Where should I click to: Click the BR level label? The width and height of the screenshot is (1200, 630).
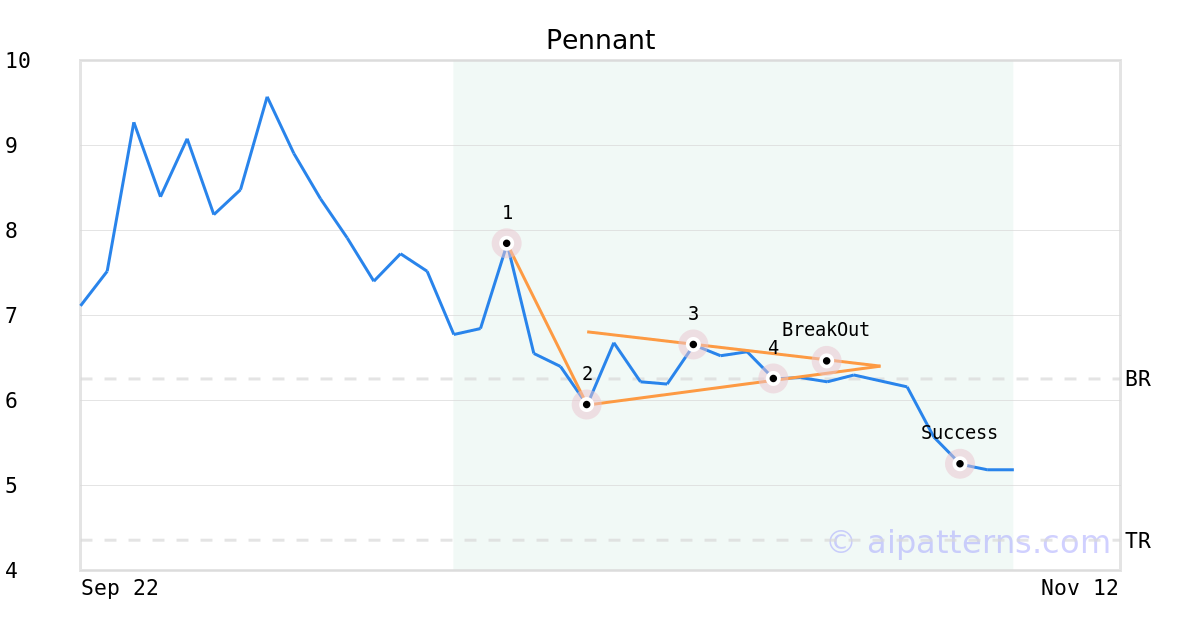(1138, 379)
